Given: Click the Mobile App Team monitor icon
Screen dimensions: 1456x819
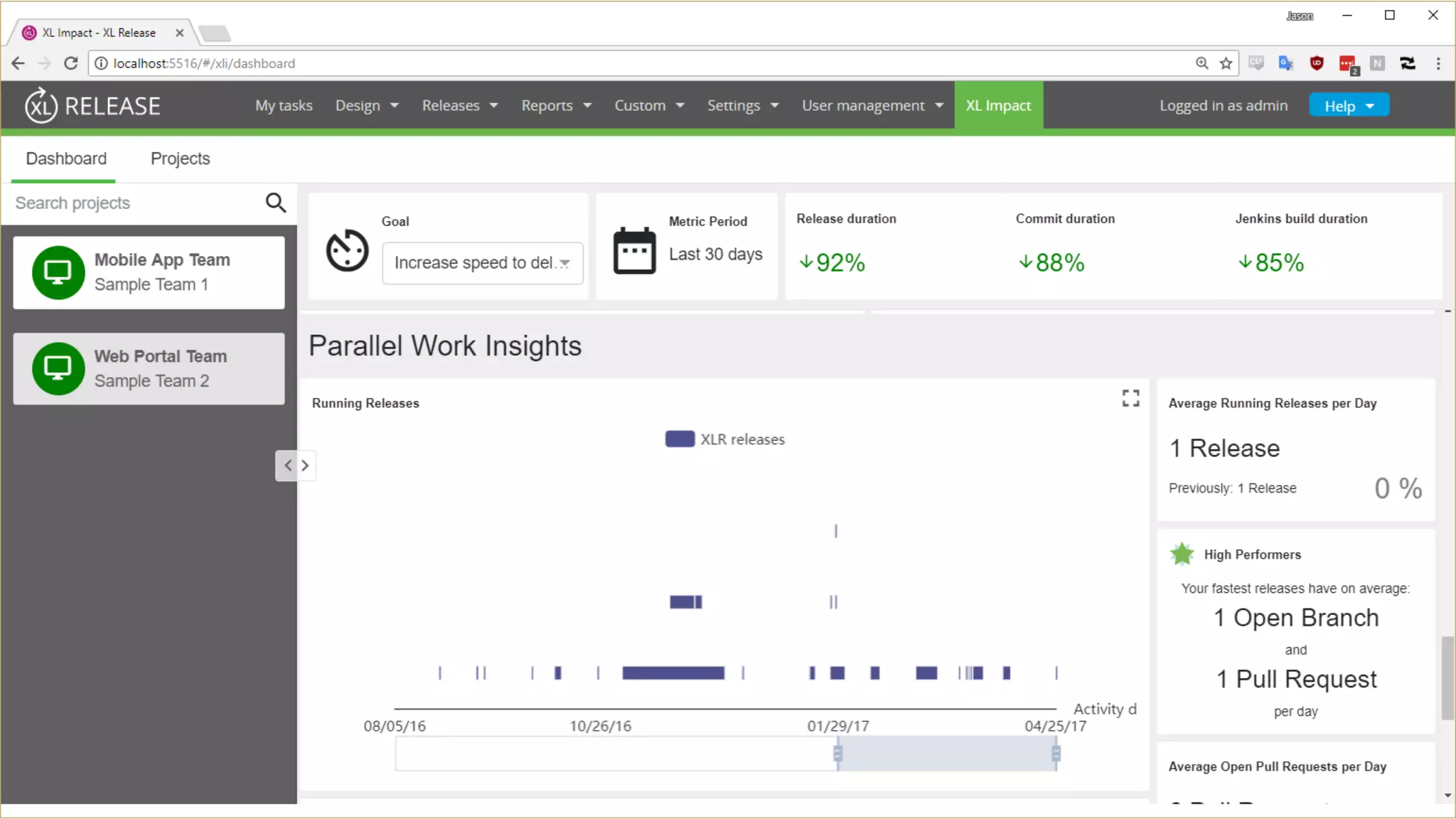Looking at the screenshot, I should pyautogui.click(x=58, y=272).
